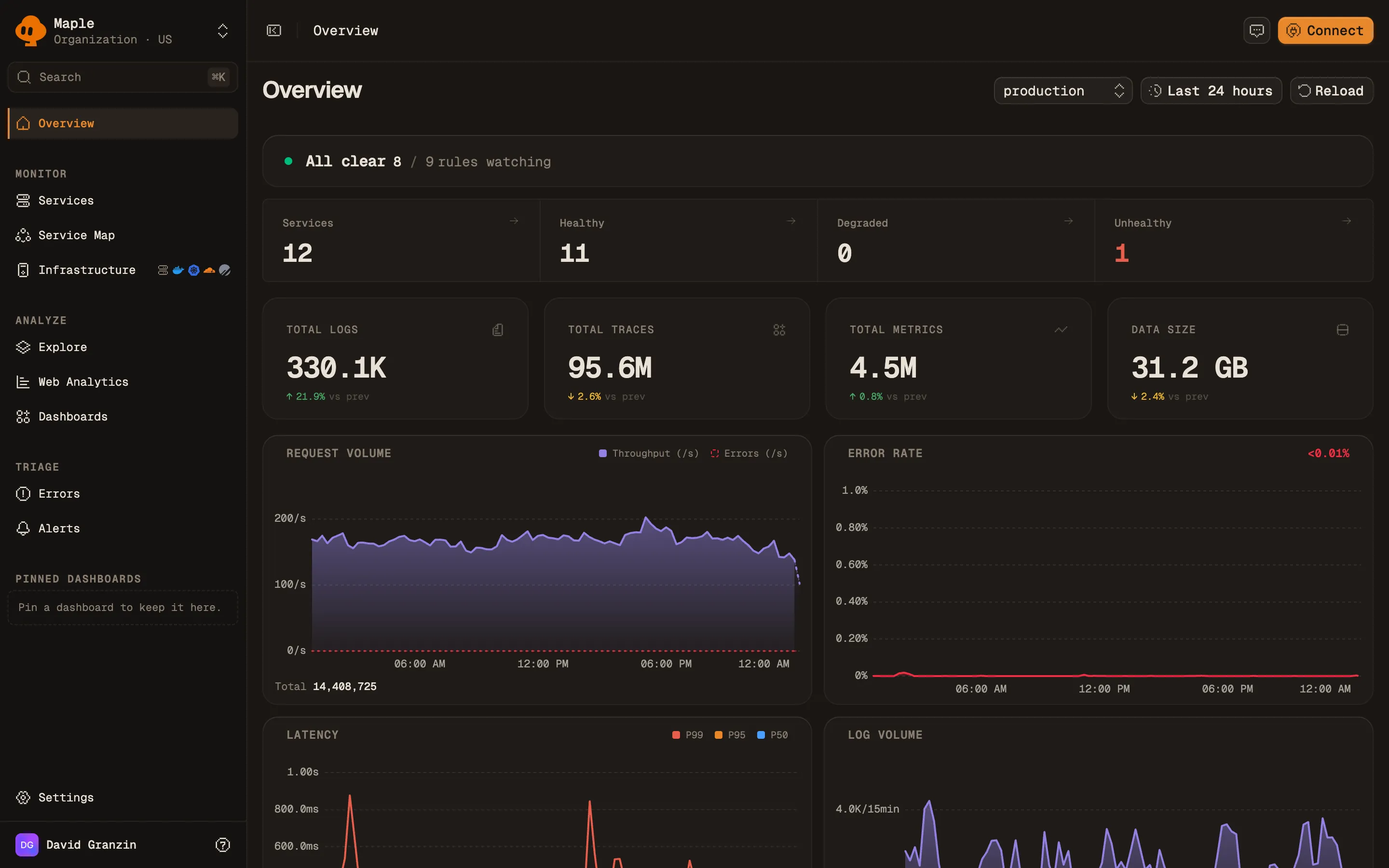The image size is (1389, 868).
Task: Click the <0.01% error rate value
Action: tap(1328, 453)
